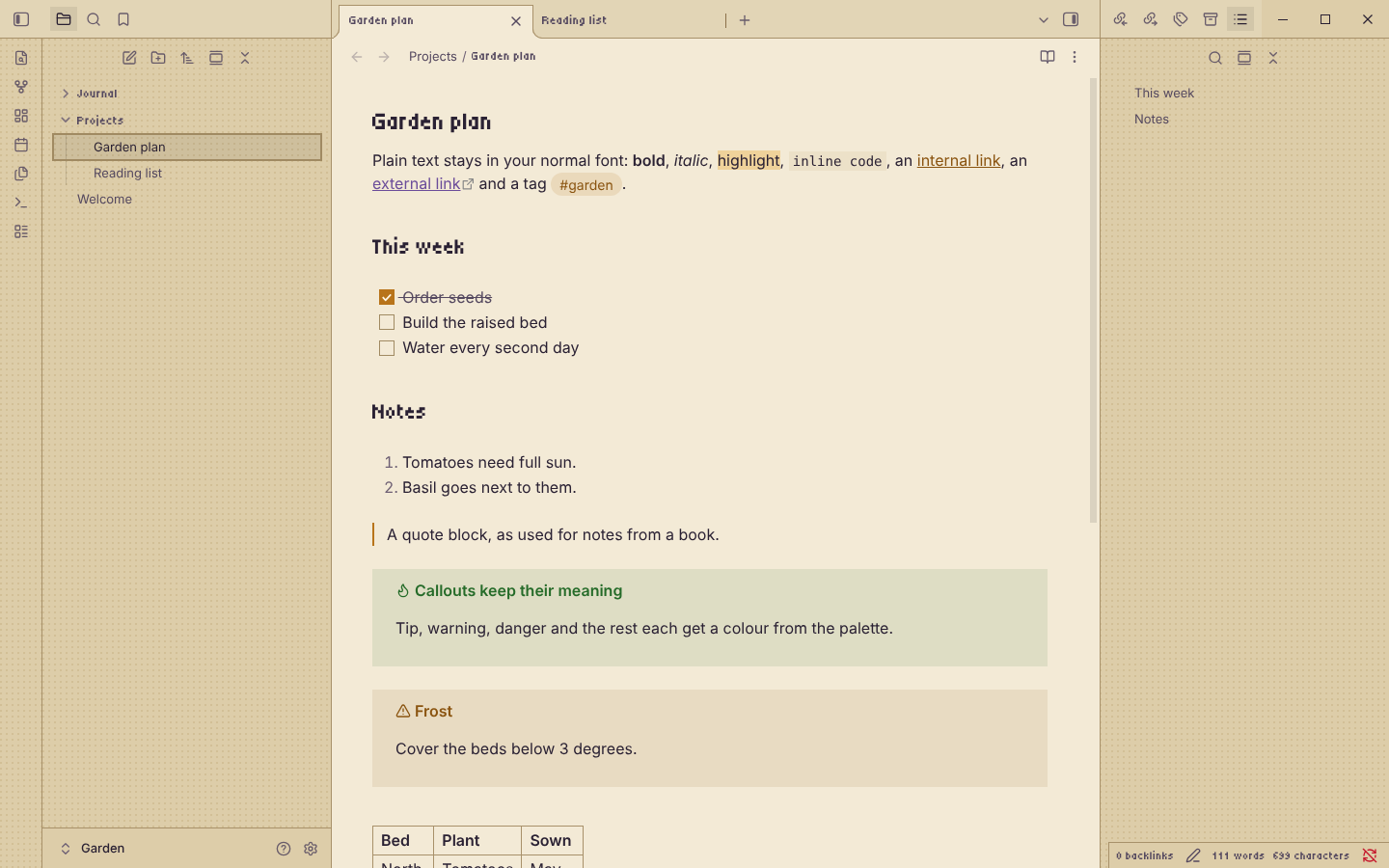This screenshot has height=868, width=1389.
Task: Check the Build the raised bed task
Action: click(387, 322)
